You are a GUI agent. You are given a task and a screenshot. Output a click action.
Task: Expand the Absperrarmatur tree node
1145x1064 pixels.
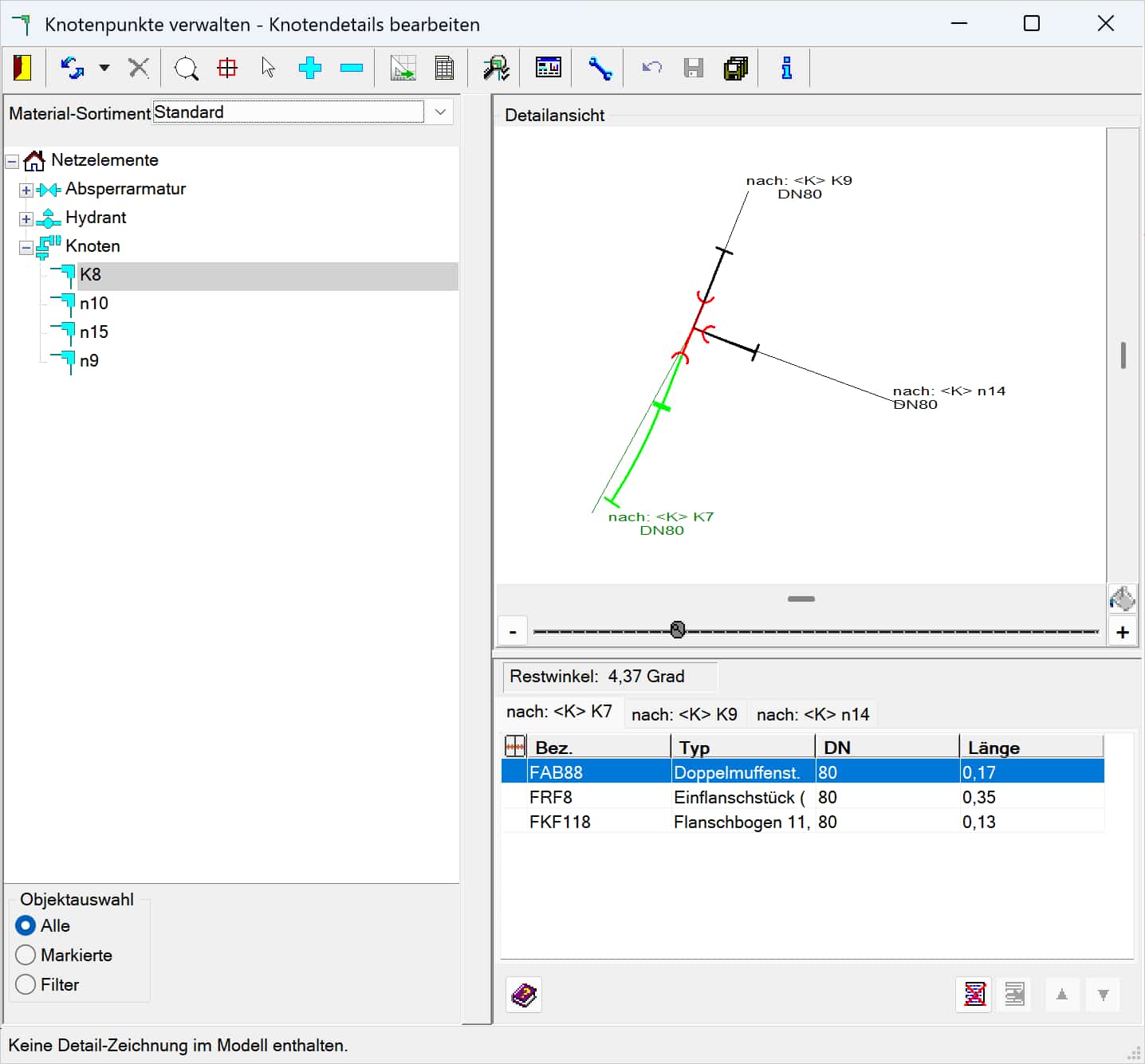[x=26, y=190]
